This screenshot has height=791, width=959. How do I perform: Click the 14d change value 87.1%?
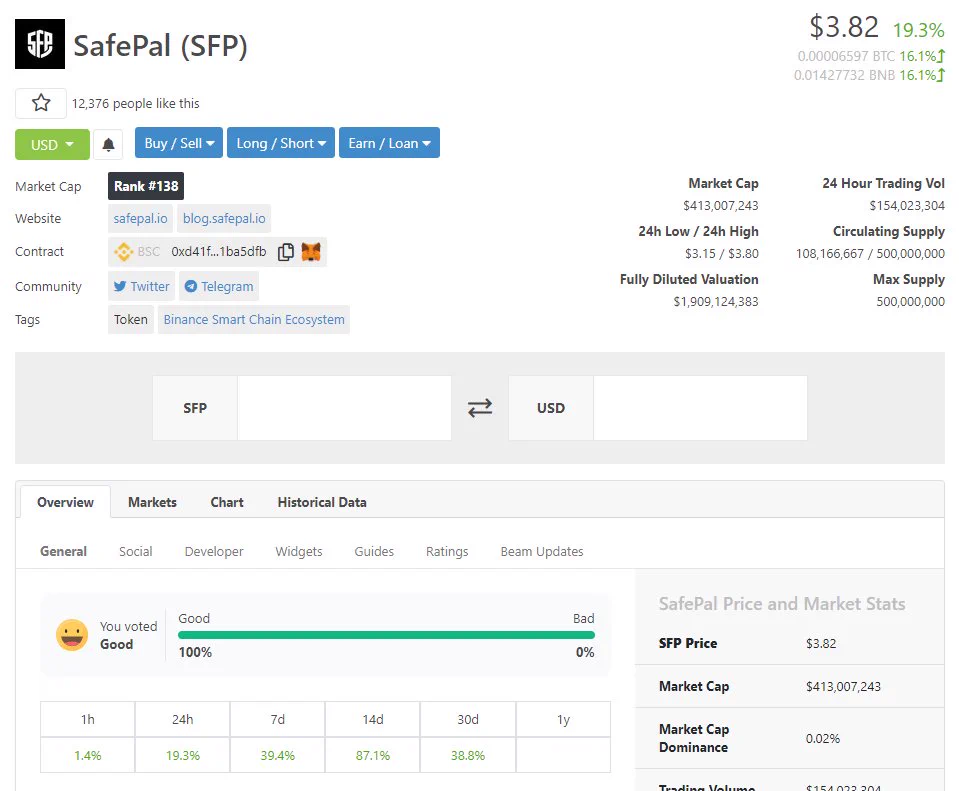click(373, 756)
